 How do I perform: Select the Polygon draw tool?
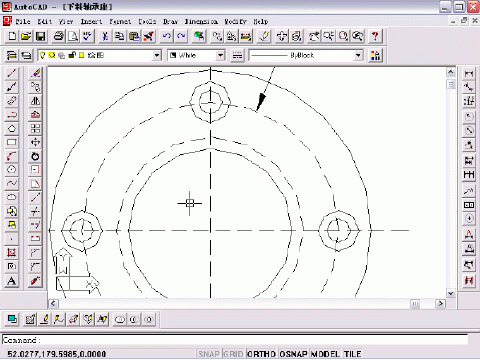click(x=12, y=128)
